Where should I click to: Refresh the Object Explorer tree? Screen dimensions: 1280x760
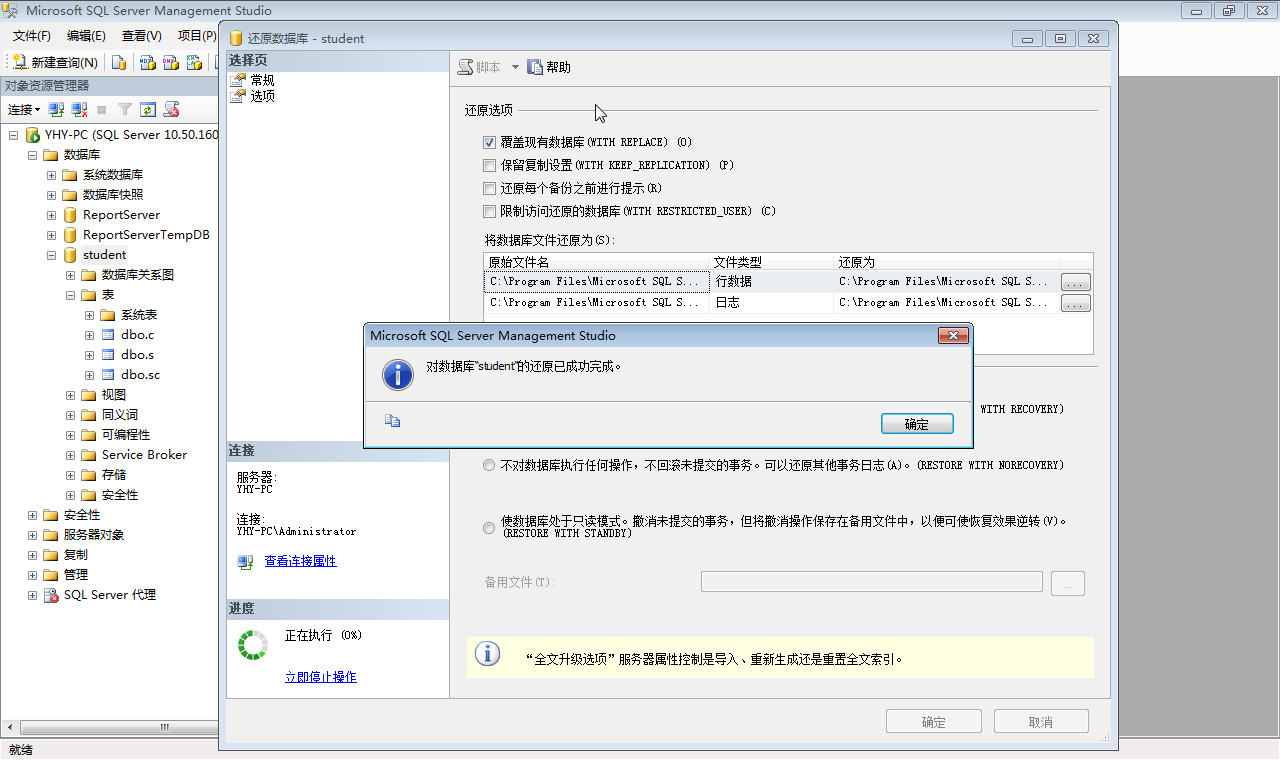(148, 109)
